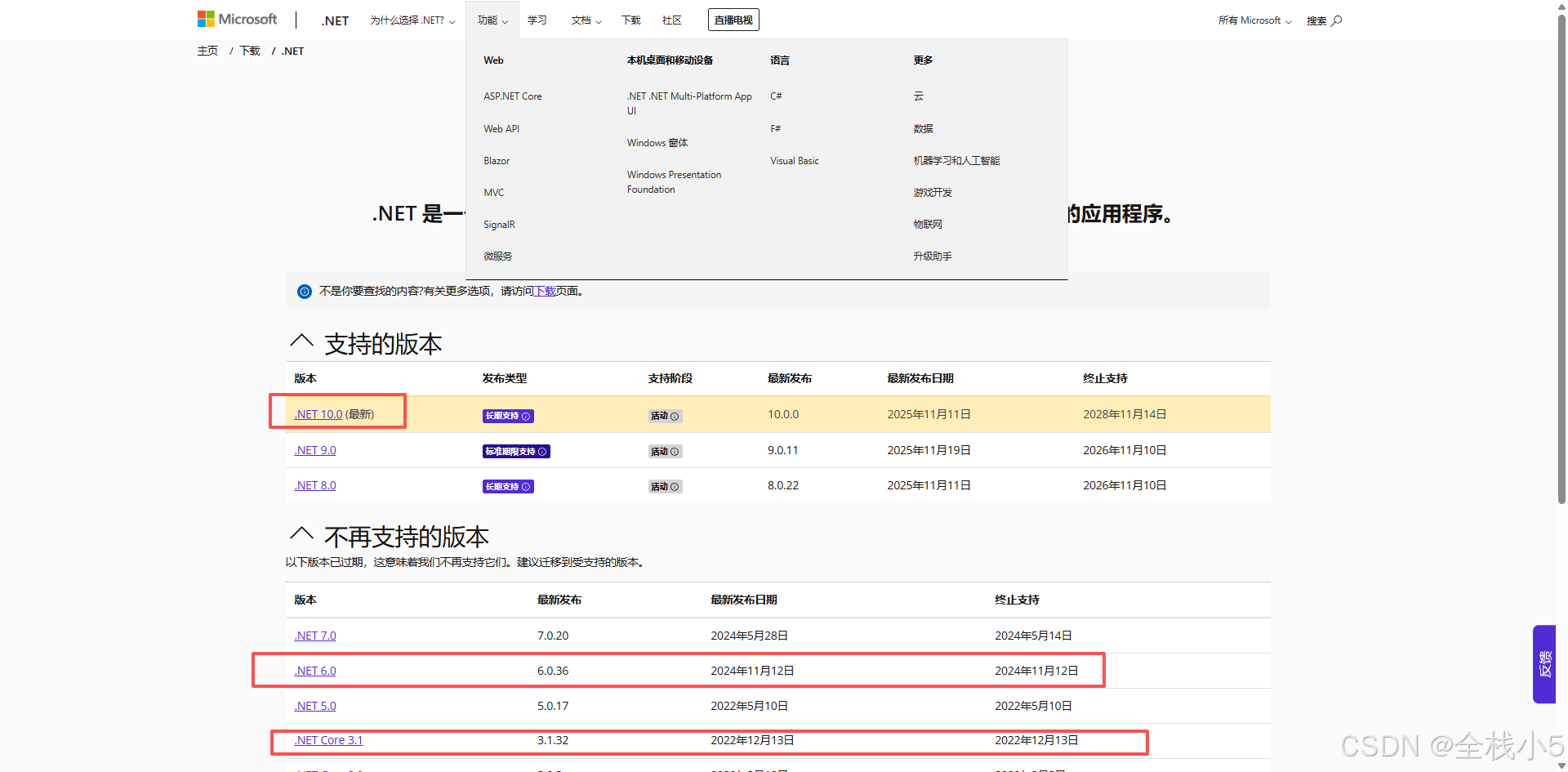Select 升级助手 menu entry
Image resolution: width=1568 pixels, height=772 pixels.
[x=933, y=257]
